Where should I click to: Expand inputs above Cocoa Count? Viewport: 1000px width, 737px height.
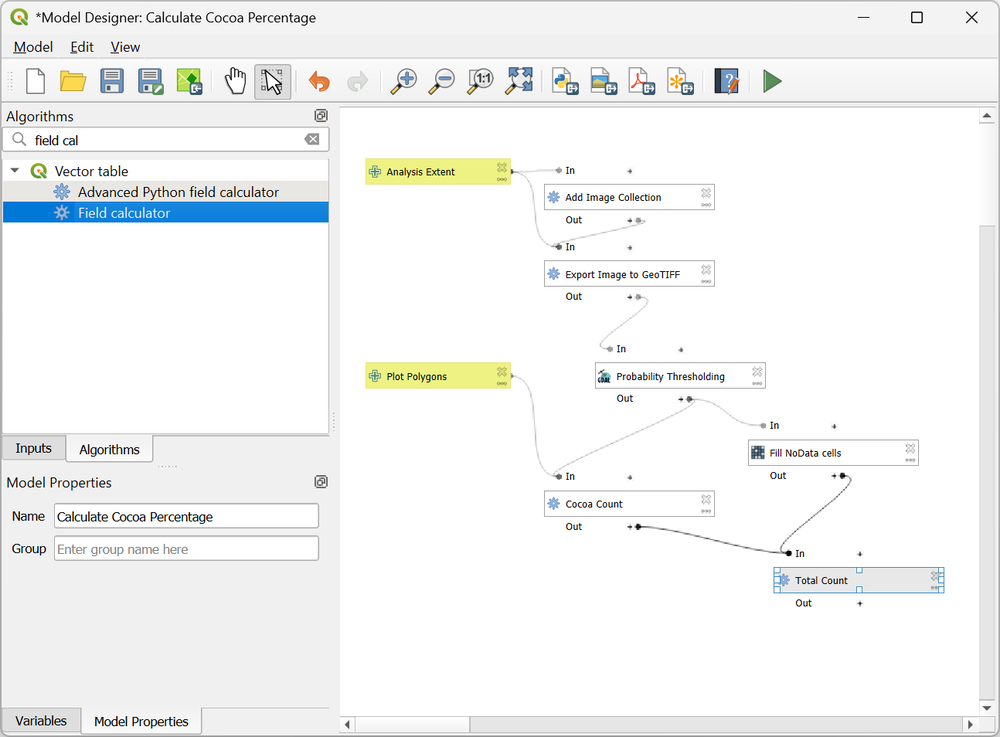(629, 477)
